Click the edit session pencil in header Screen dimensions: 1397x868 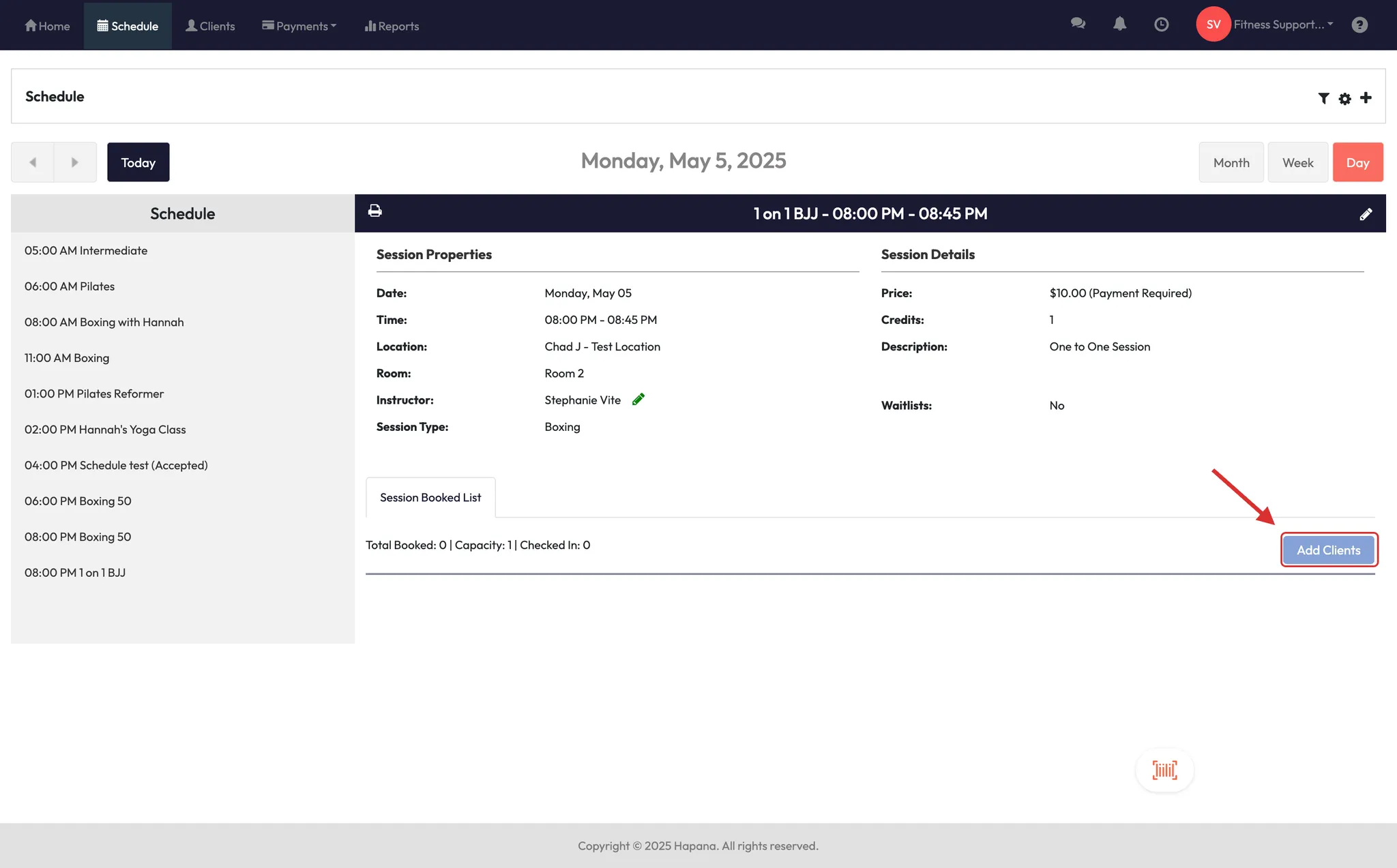(x=1366, y=214)
